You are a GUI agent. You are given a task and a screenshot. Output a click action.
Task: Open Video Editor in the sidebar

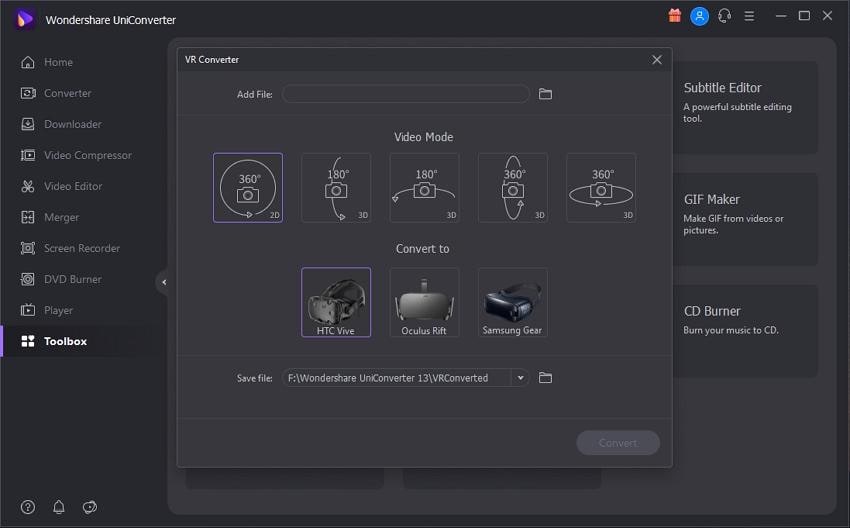(x=61, y=186)
